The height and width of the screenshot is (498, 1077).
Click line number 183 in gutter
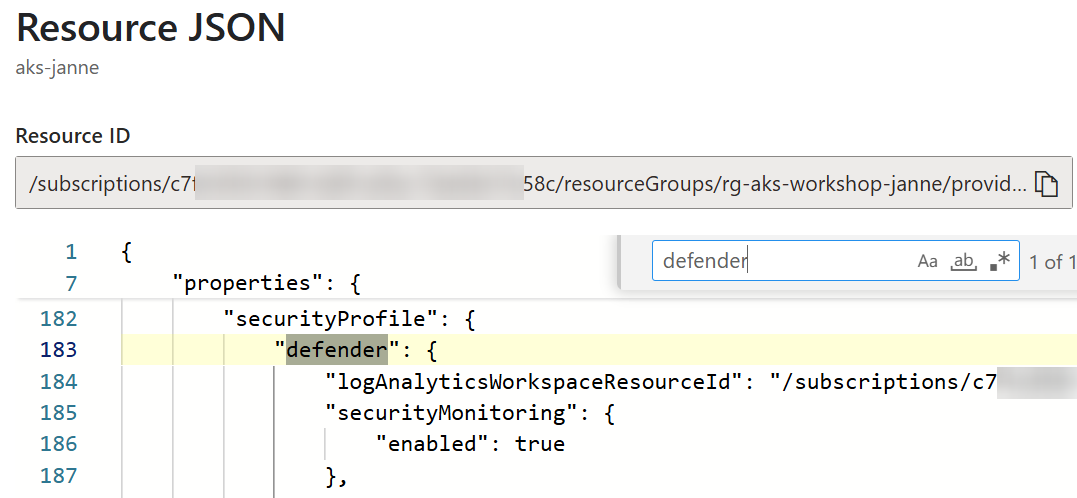(58, 350)
